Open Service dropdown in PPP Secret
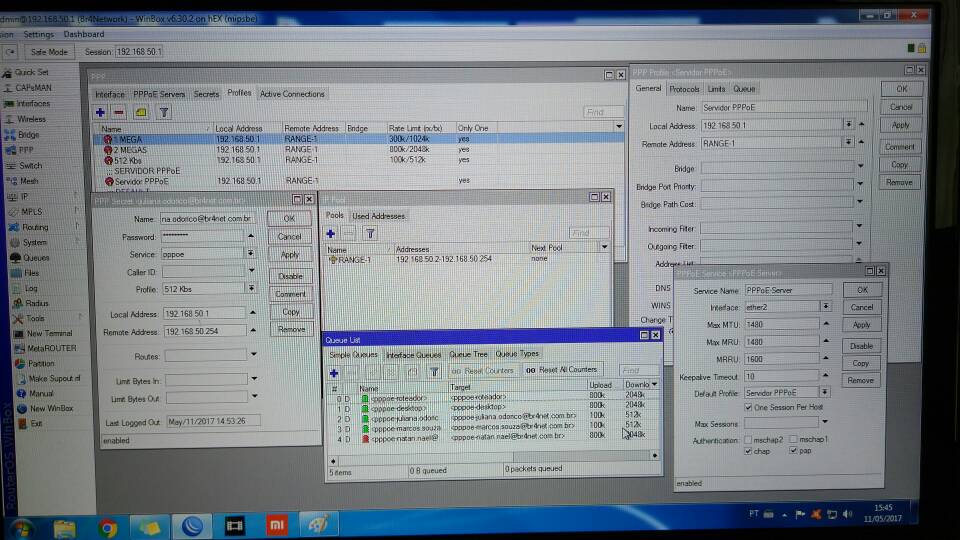 [250, 253]
